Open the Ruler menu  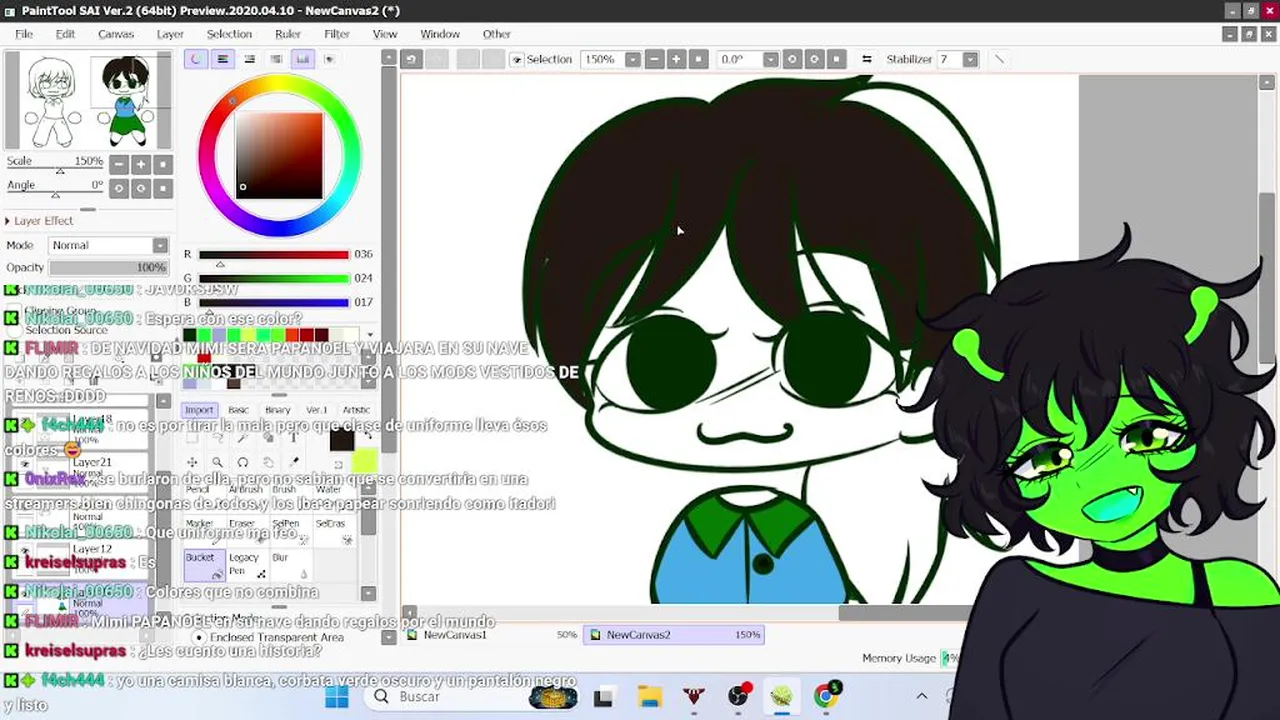pyautogui.click(x=288, y=34)
